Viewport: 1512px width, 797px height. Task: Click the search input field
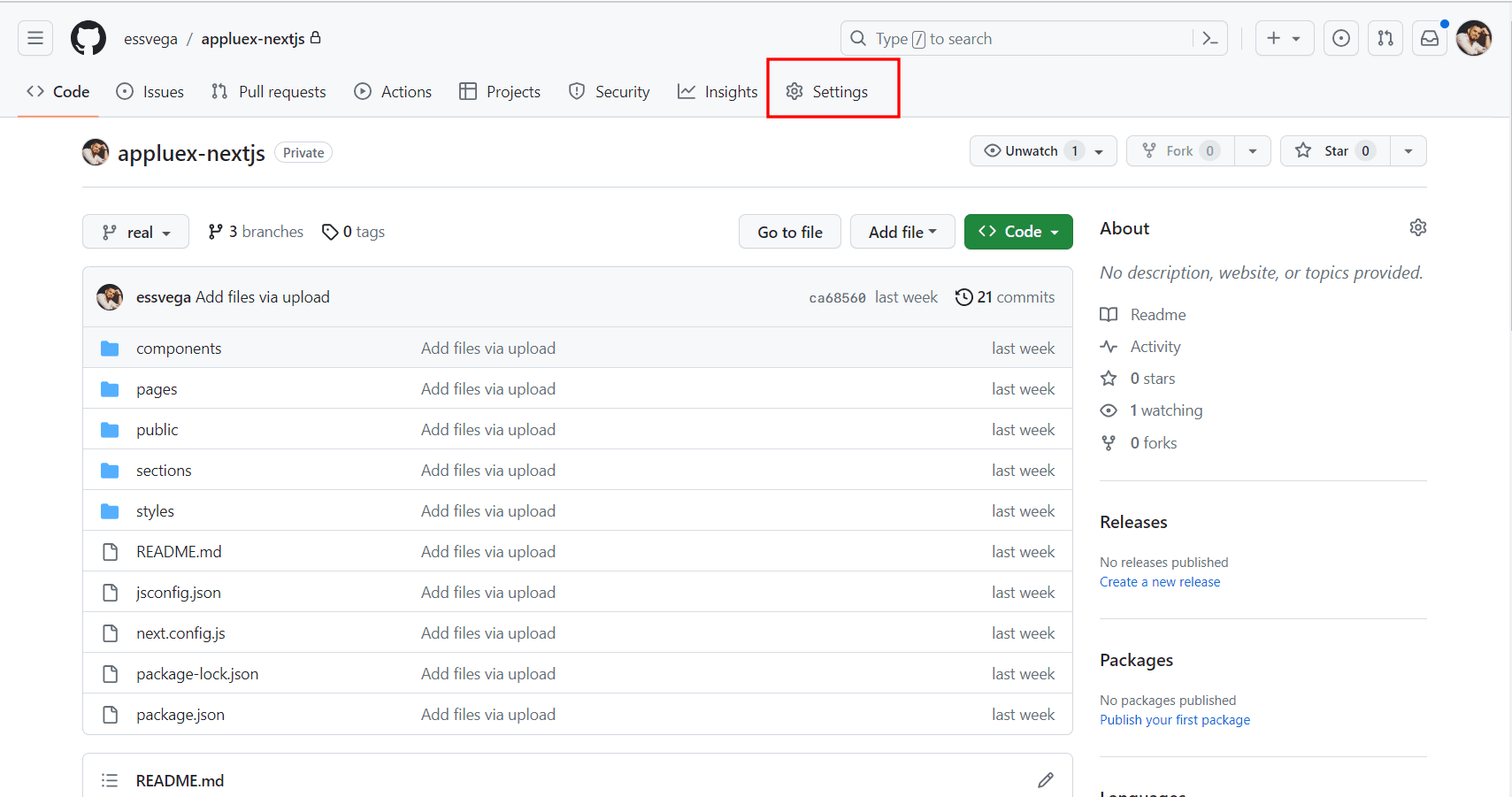coord(1017,38)
